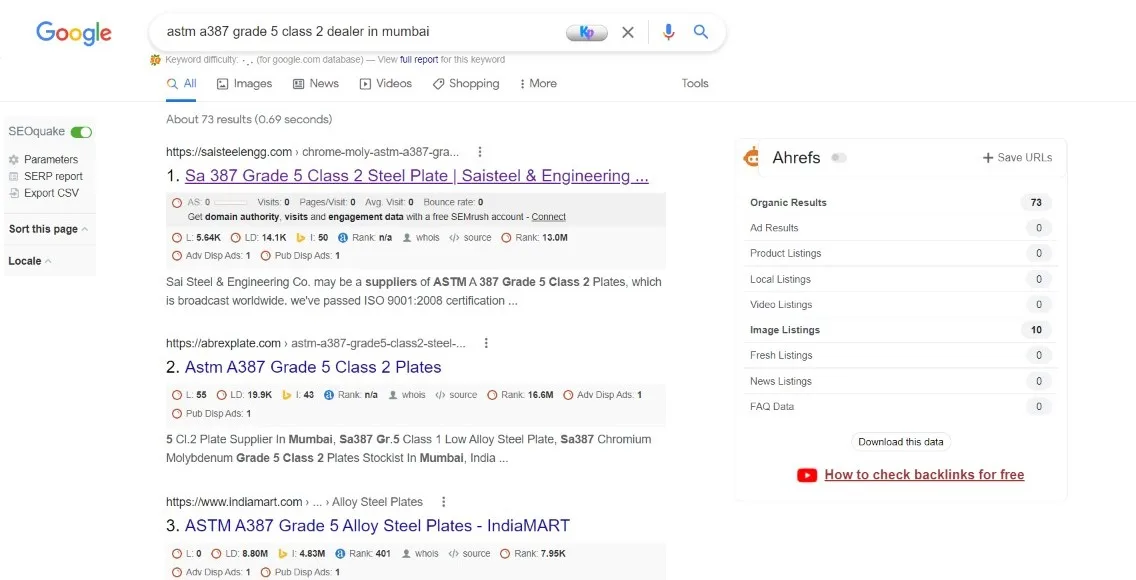The width and height of the screenshot is (1136, 580).
Task: Switch to the News tab
Action: tap(316, 83)
